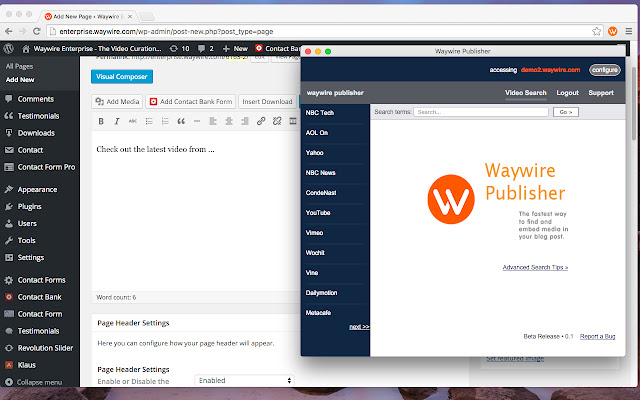Align text center
The height and width of the screenshot is (400, 640).
click(x=229, y=121)
